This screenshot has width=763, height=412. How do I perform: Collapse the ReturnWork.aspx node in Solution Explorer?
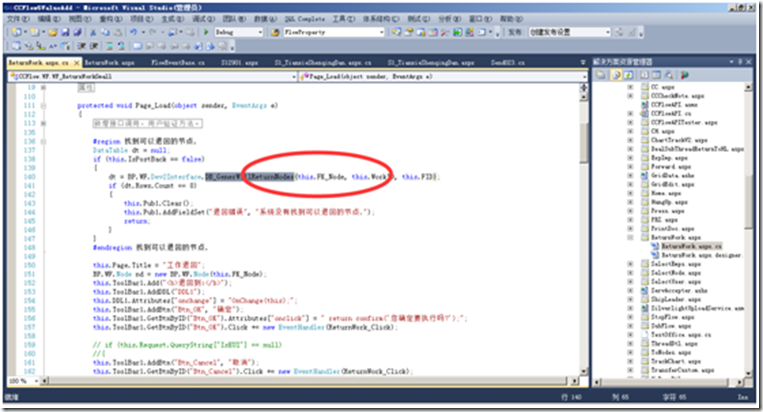click(x=631, y=237)
